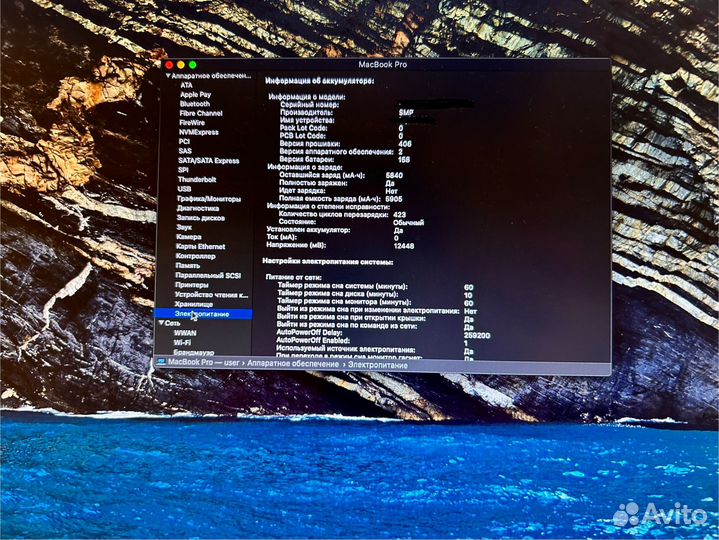Image resolution: width=719 pixels, height=540 pixels.
Task: Select ATA in the sidebar
Action: (186, 85)
